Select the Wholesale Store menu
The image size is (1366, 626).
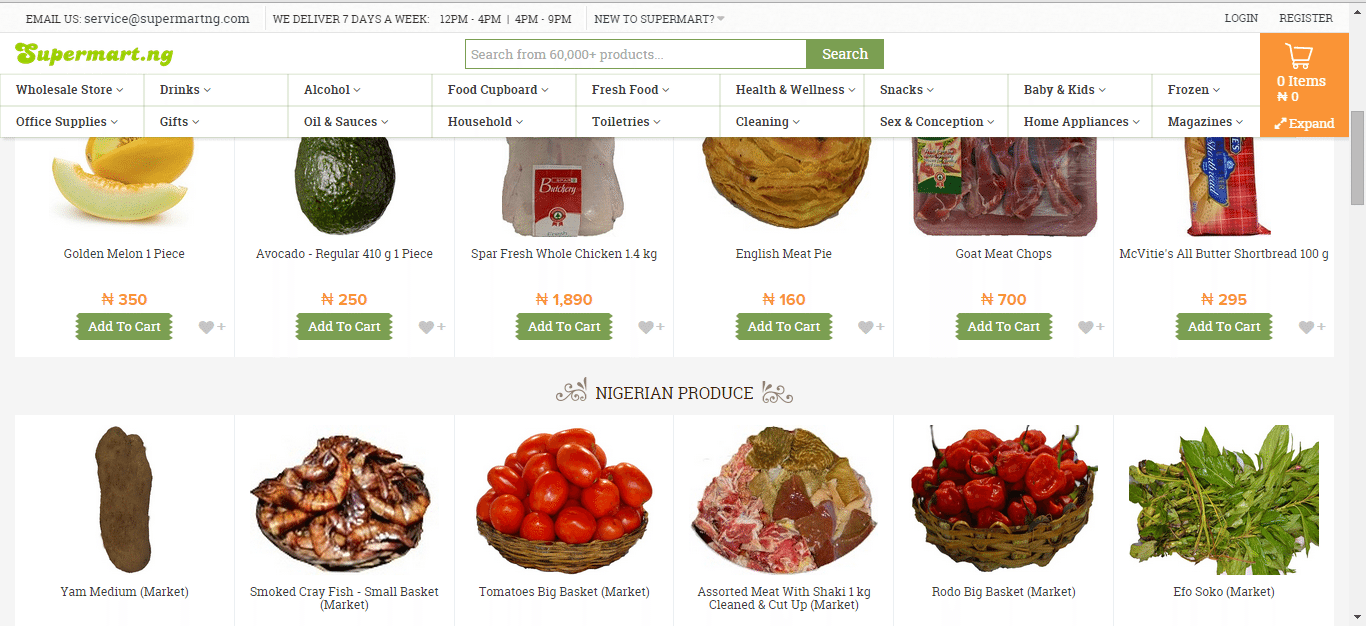(72, 90)
